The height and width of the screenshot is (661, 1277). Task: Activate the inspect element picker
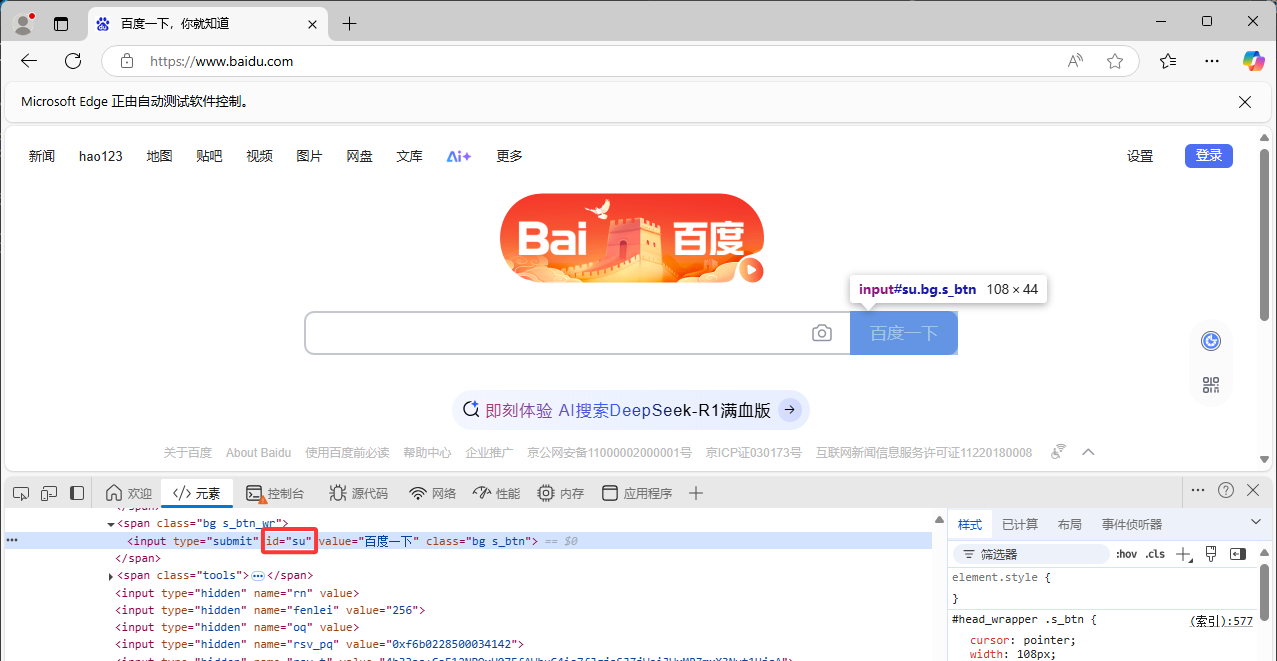pos(21,493)
